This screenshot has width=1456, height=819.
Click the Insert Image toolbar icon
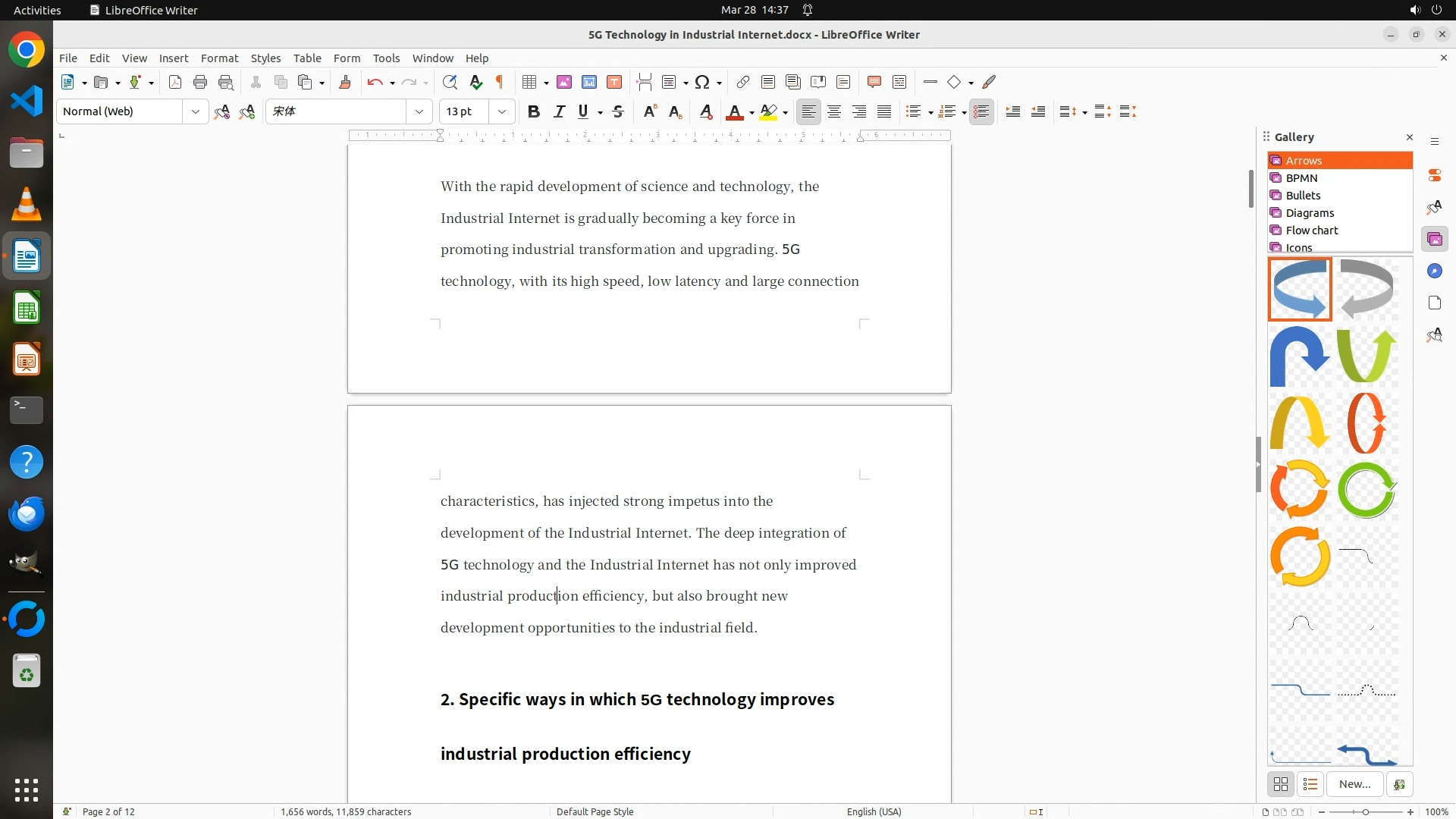[564, 83]
